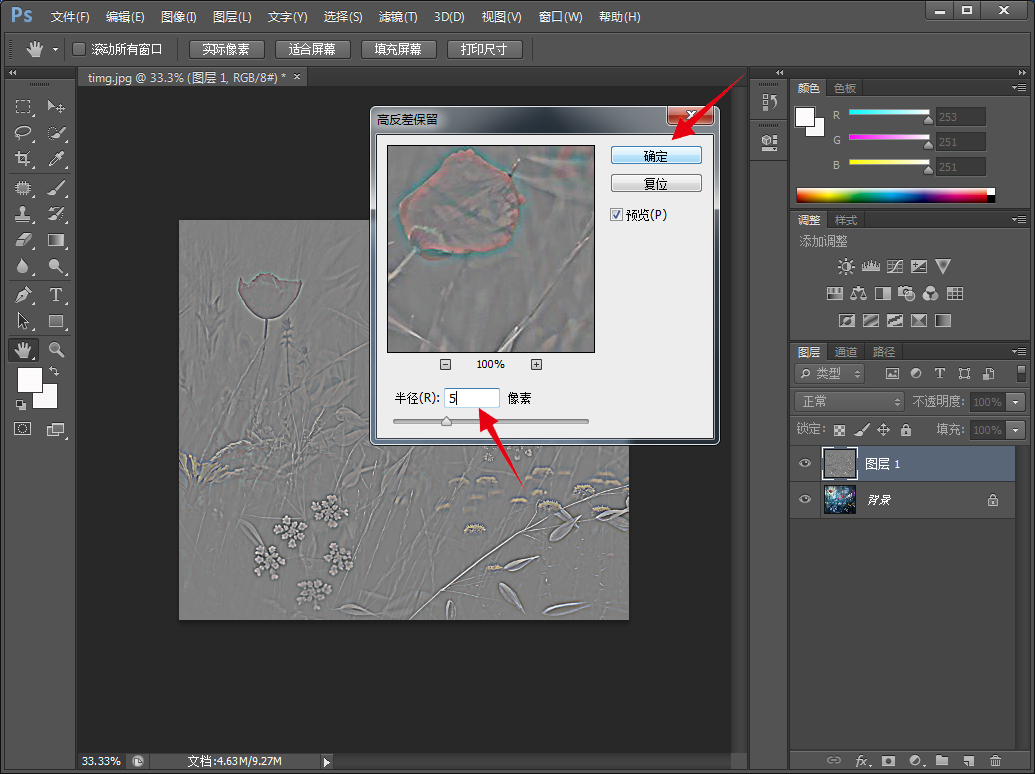Screen dimensions: 1035x774
Task: Select the History Brush tool
Action: coord(56,214)
